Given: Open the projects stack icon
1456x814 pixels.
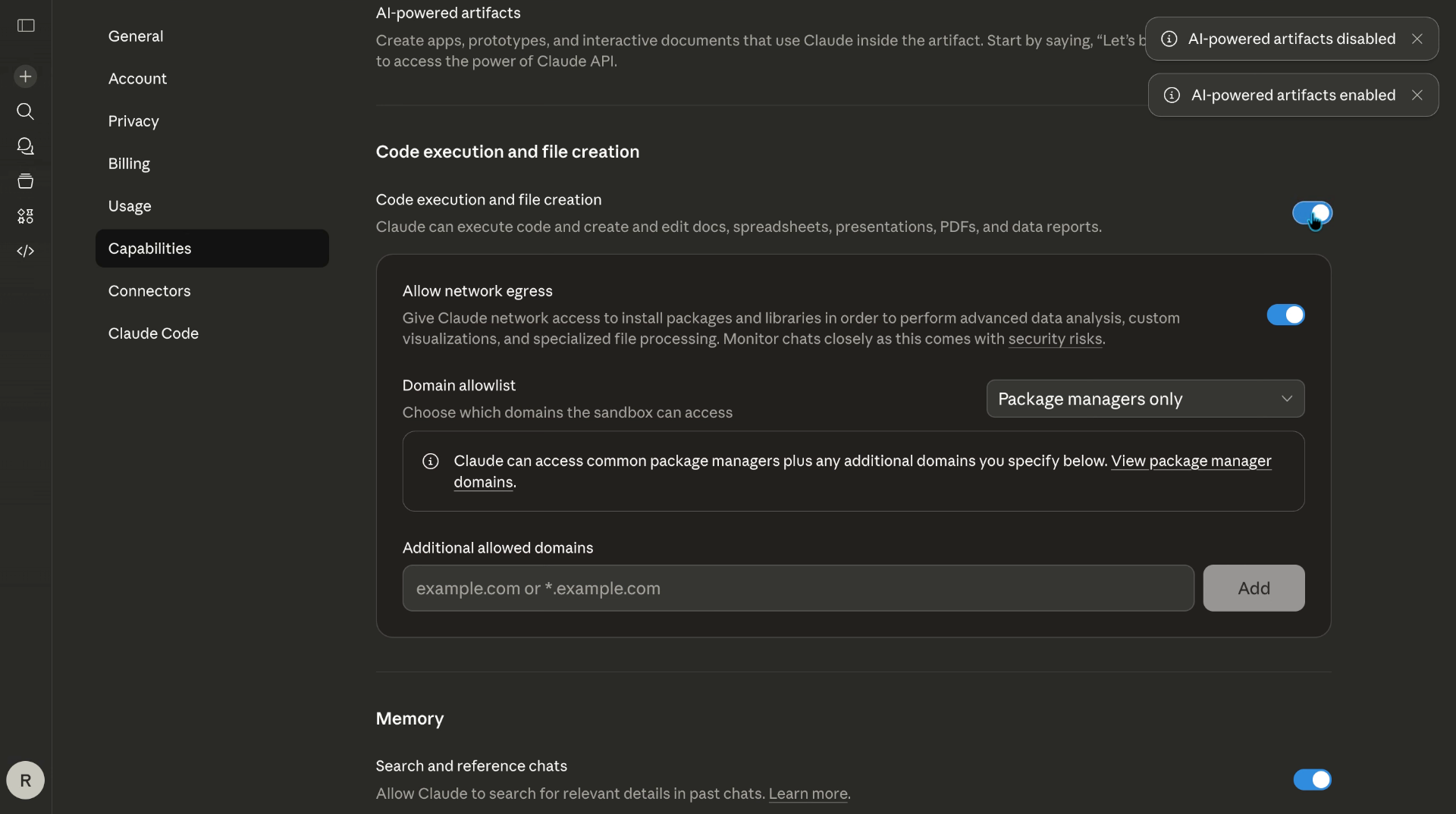Looking at the screenshot, I should pyautogui.click(x=26, y=181).
